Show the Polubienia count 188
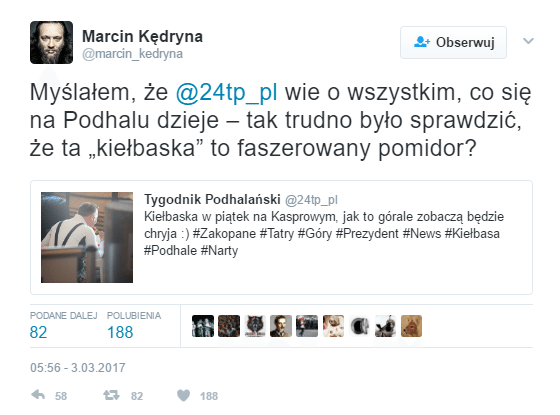Image resolution: width=560 pixels, height=415 pixels. [x=120, y=332]
